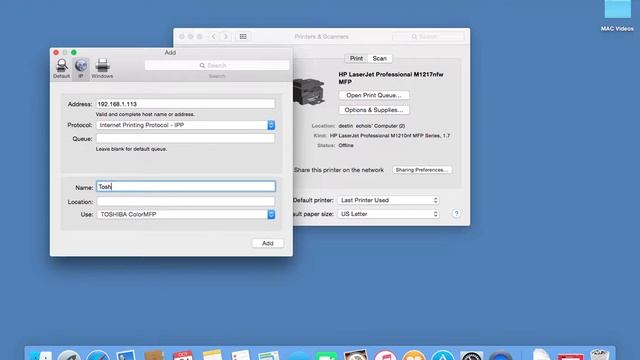Click Options & Supplies button
The image size is (640, 360).
pos(374,110)
